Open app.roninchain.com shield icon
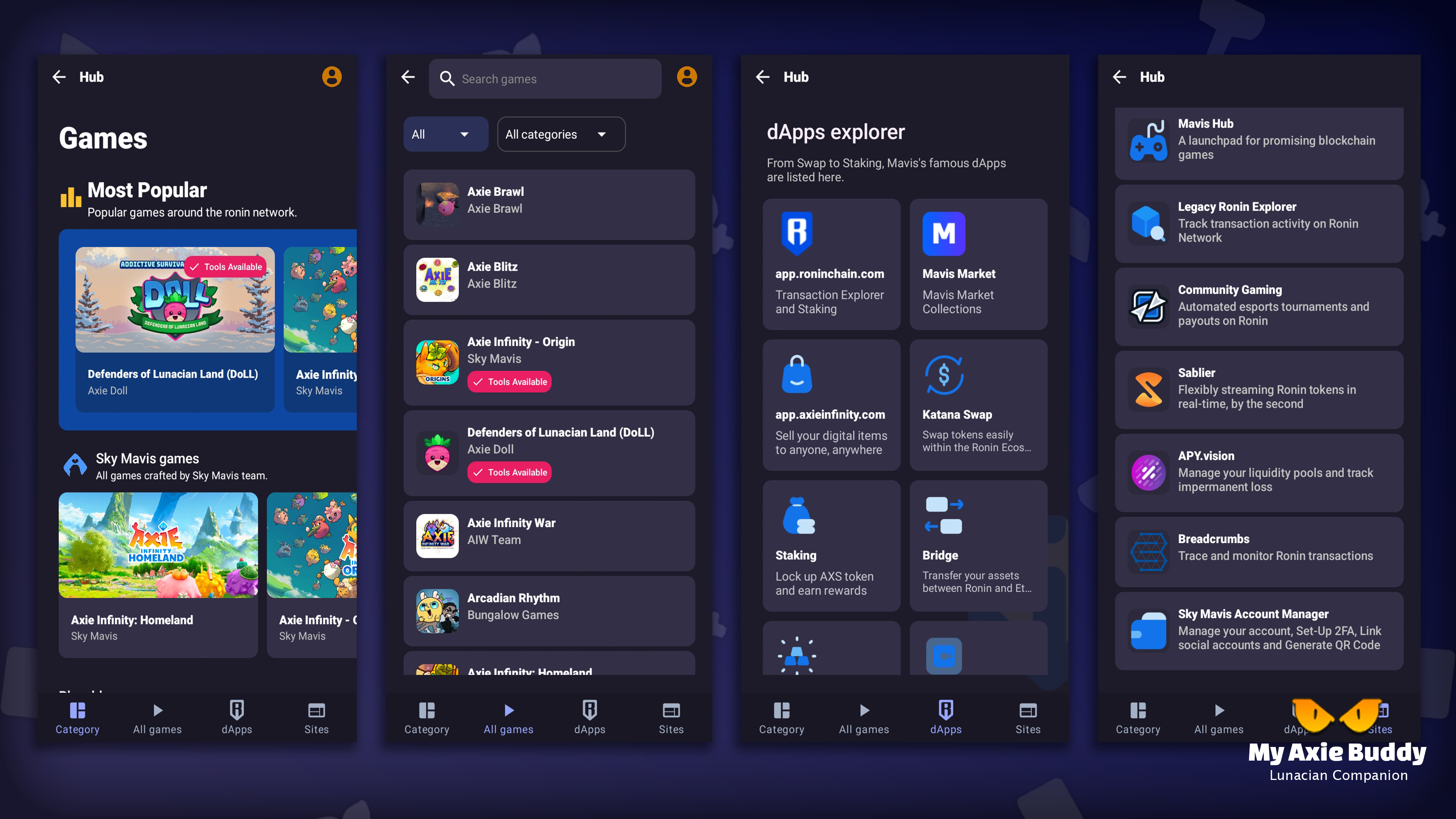1456x819 pixels. 797,233
